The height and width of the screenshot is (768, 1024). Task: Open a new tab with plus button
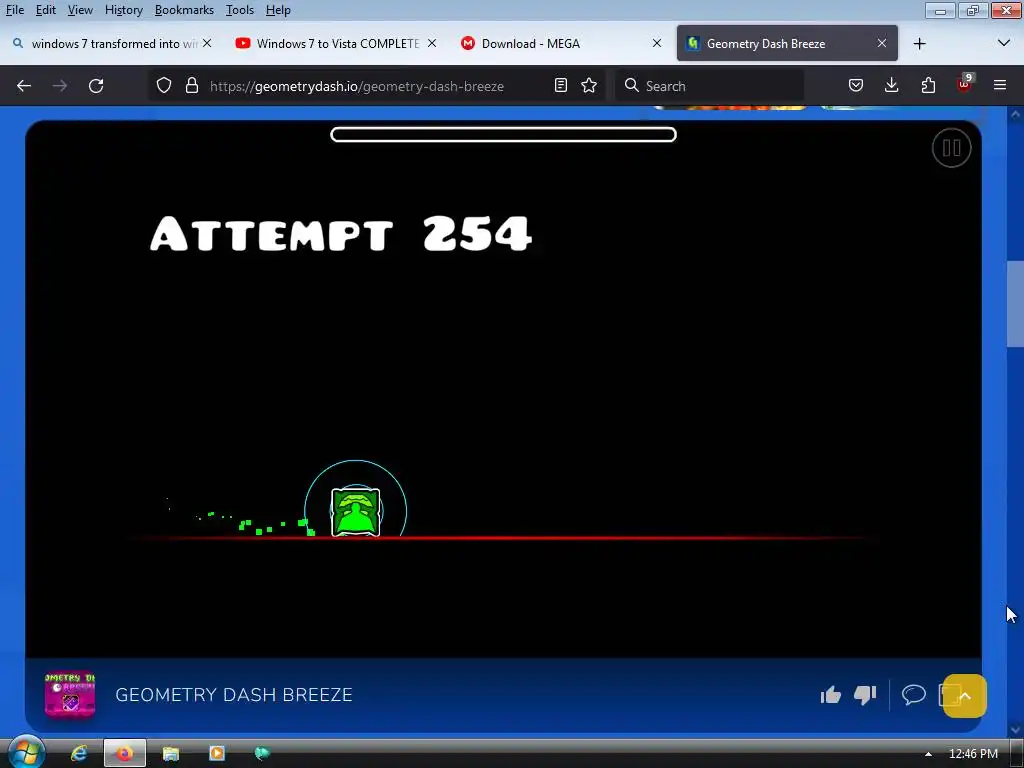920,44
